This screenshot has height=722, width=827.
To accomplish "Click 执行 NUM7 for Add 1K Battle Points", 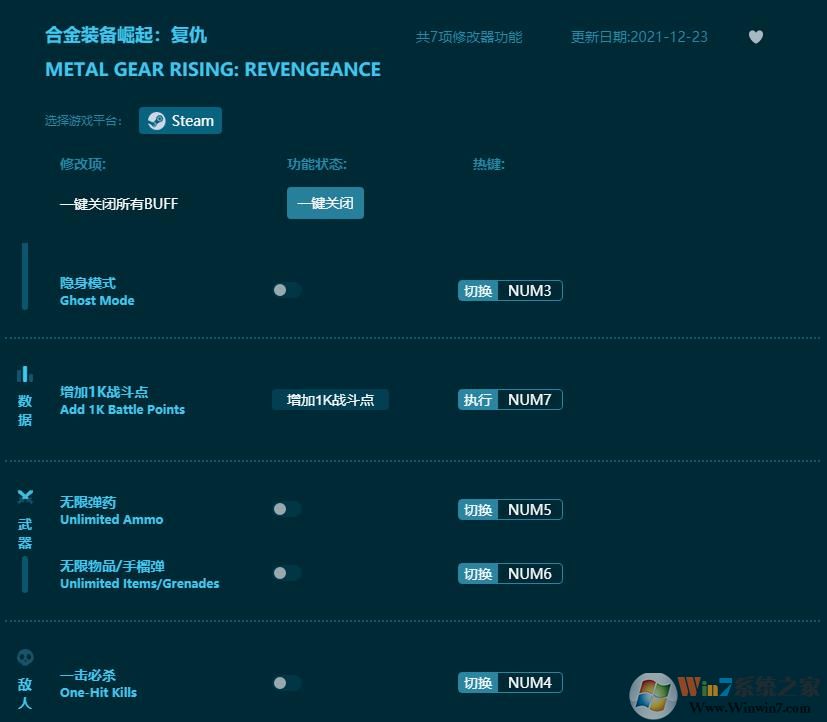I will (x=510, y=399).
